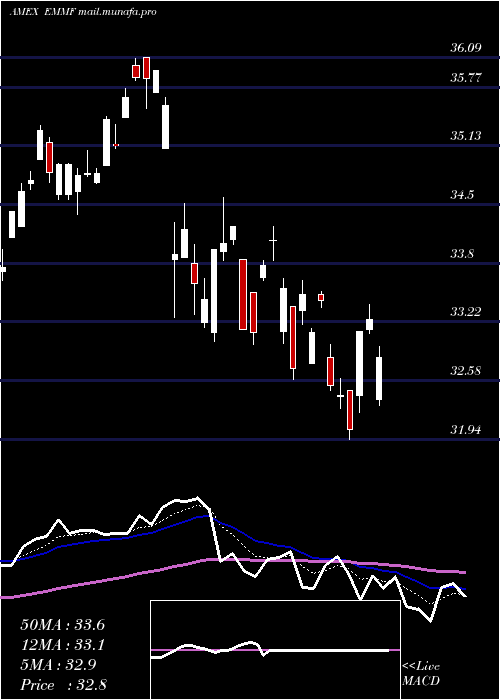Click the 31.94 price level label
This screenshot has height=700, width=500.
tap(466, 430)
